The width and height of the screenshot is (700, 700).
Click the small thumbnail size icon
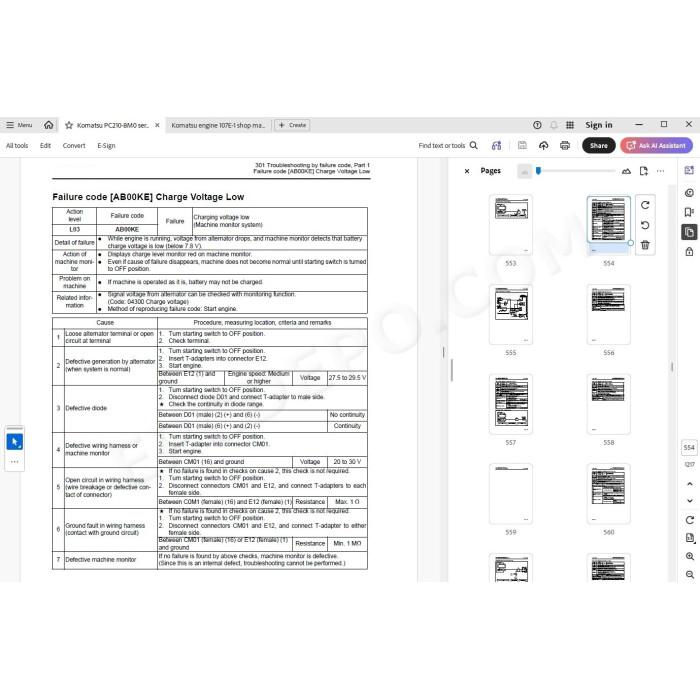[525, 171]
